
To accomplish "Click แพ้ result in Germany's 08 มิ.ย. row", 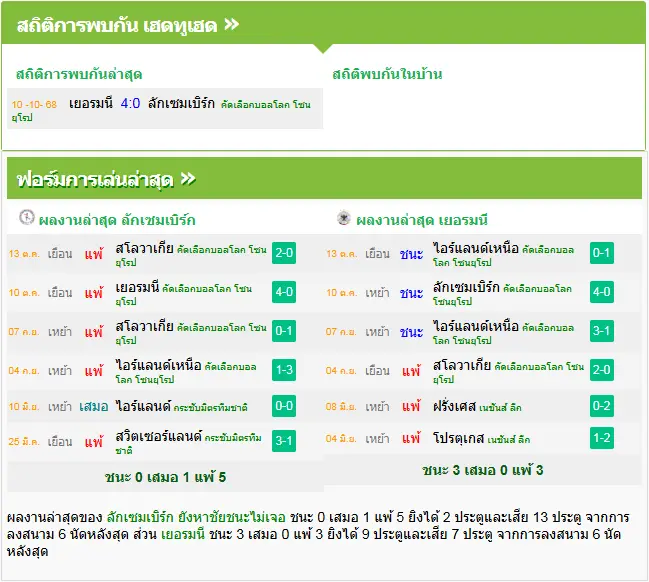I will point(411,406).
